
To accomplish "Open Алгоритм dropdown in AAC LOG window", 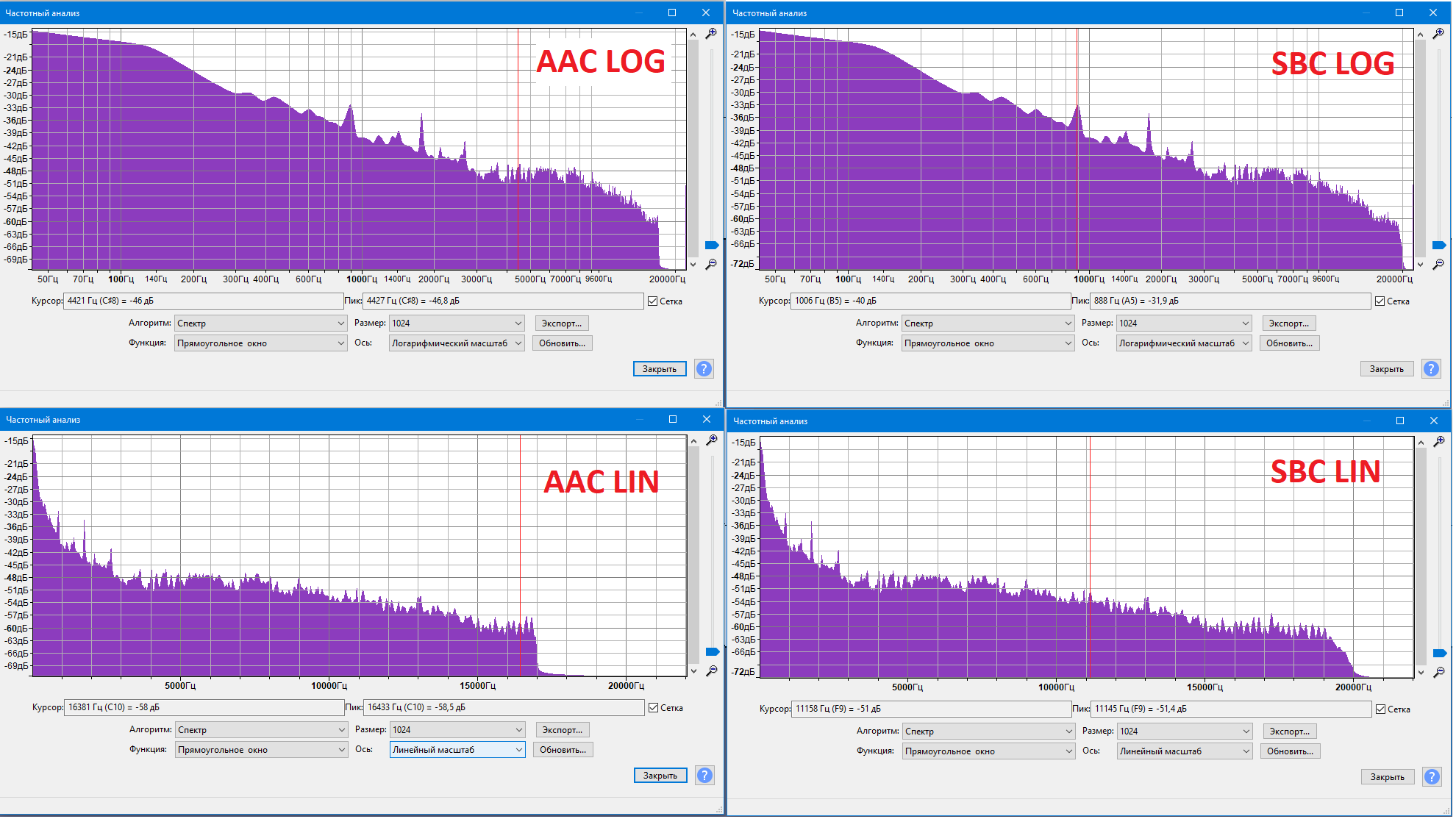I will coord(260,323).
